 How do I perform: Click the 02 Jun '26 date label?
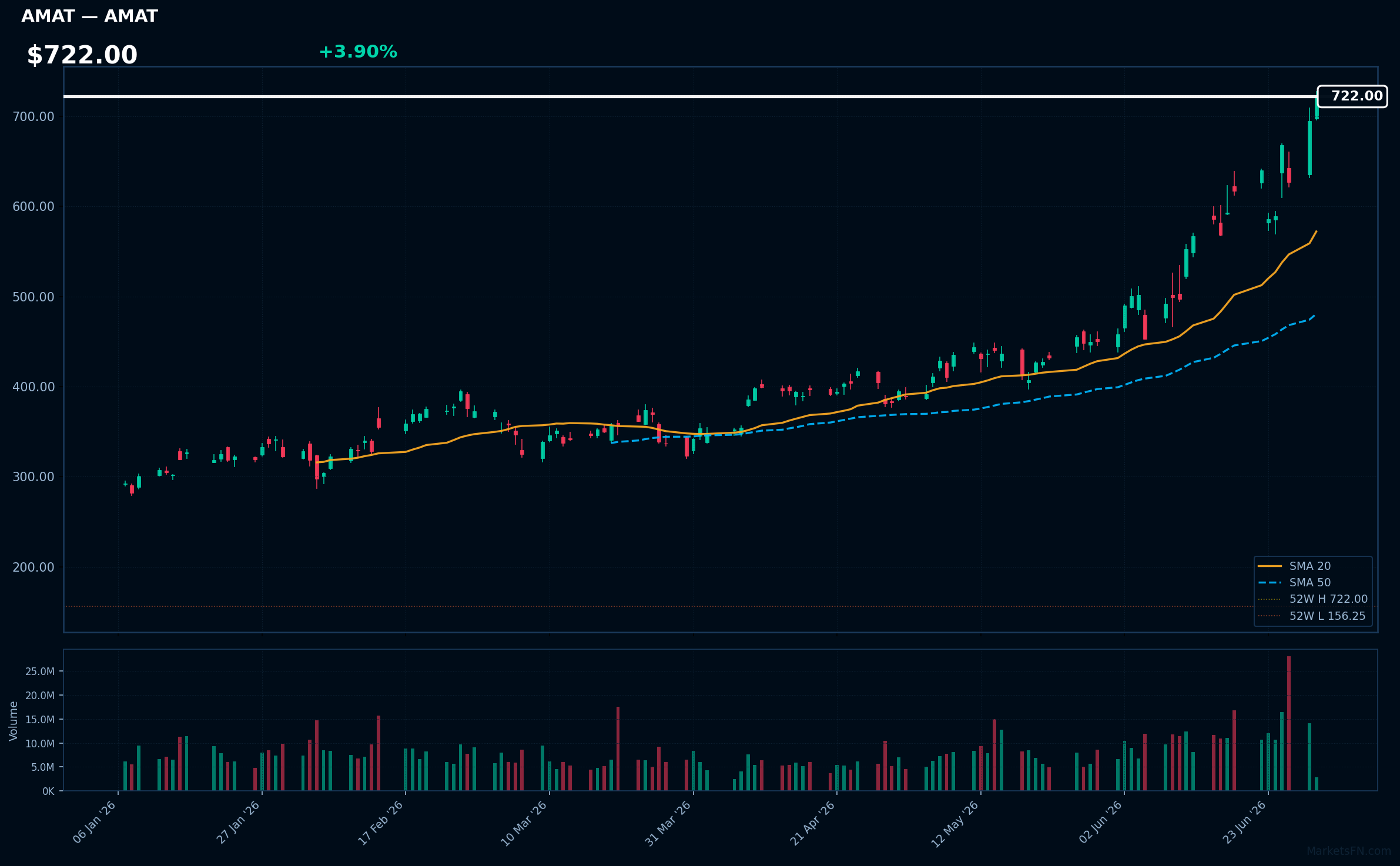pyautogui.click(x=1100, y=823)
